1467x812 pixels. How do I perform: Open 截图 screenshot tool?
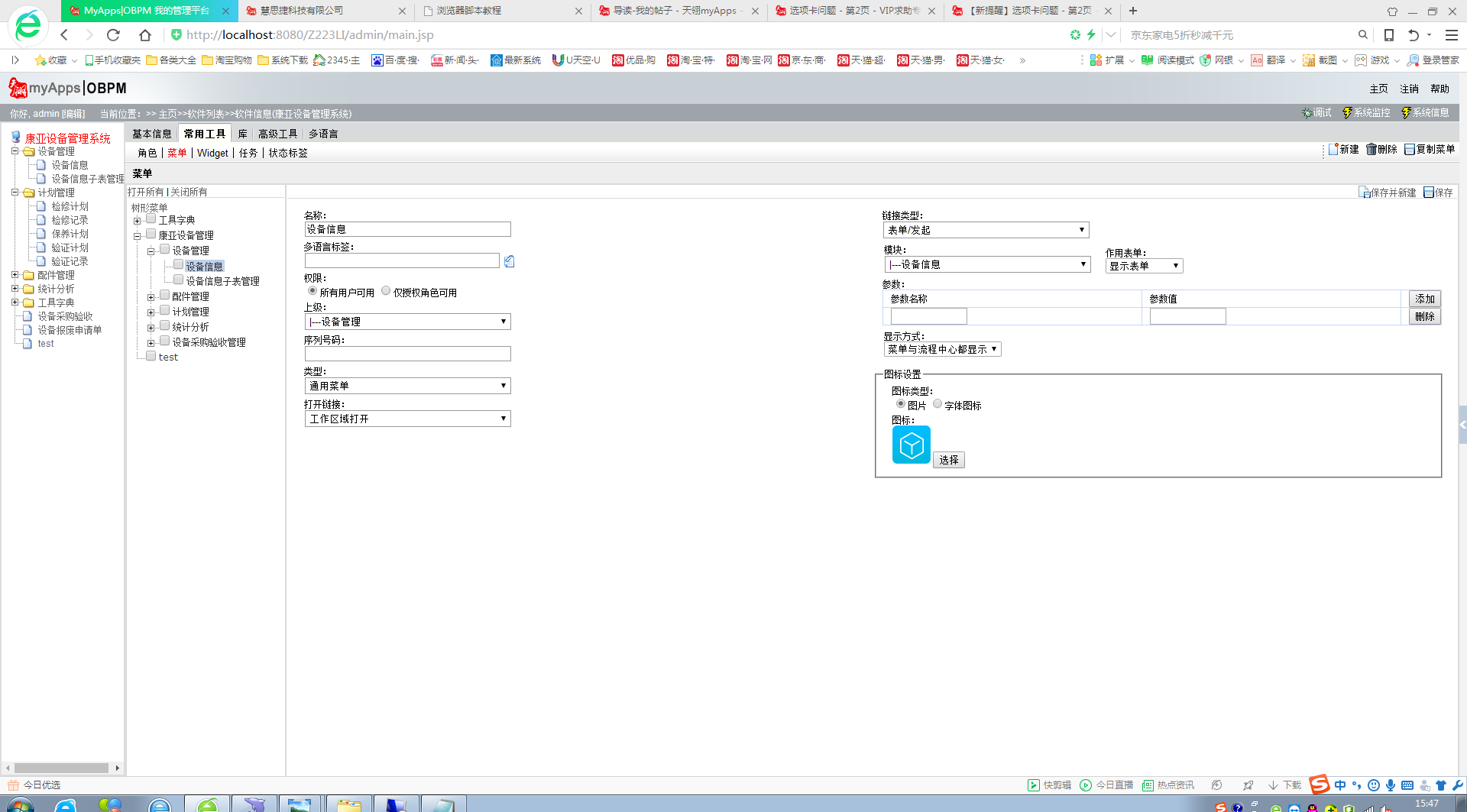click(1320, 60)
